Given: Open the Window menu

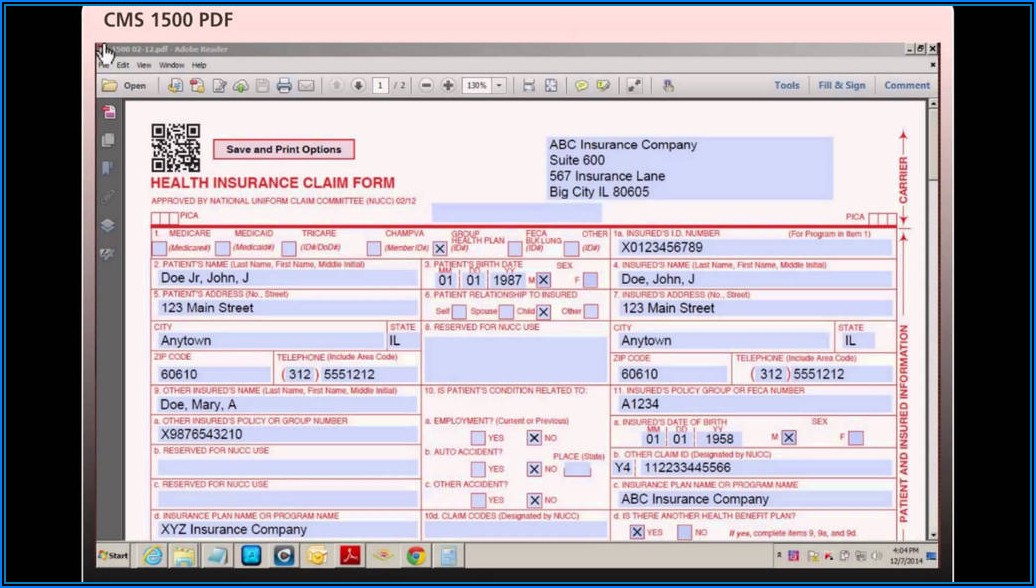Looking at the screenshot, I should click(171, 65).
